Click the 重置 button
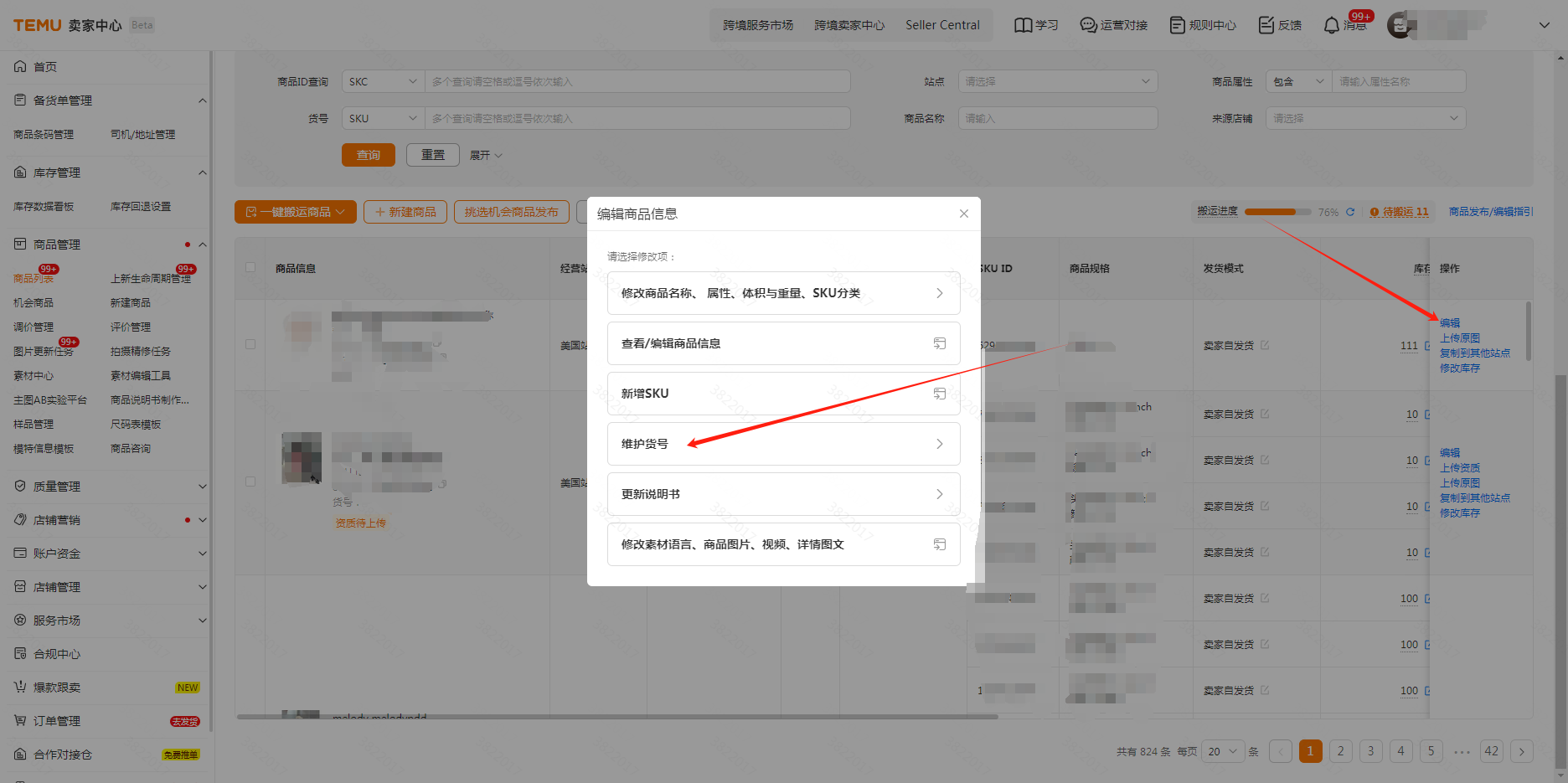 432,155
